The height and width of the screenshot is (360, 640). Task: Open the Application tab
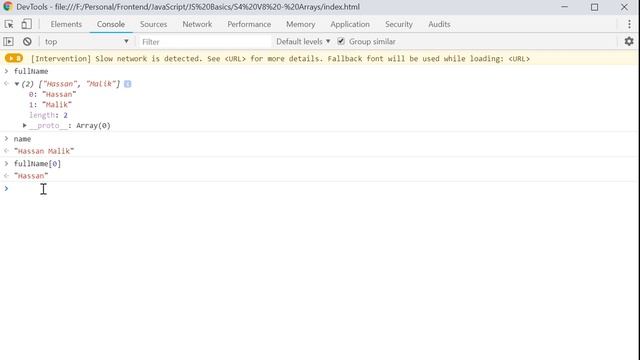coord(350,24)
